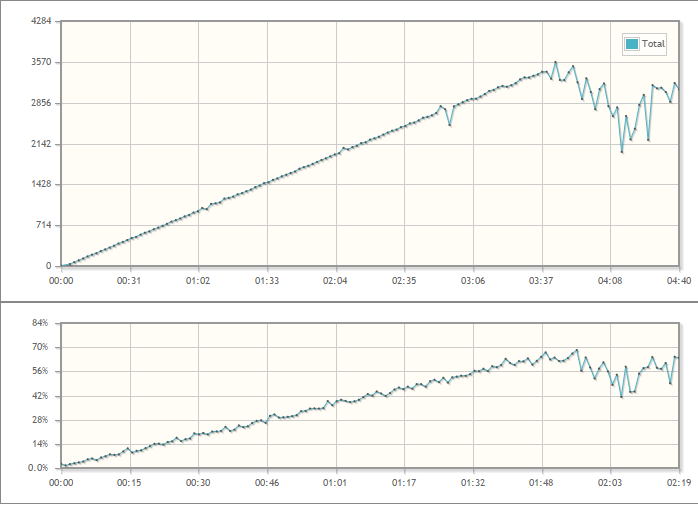Click the 02:19 end label on bottom chart
Screen dimensions: 698x505
pyautogui.click(x=679, y=483)
